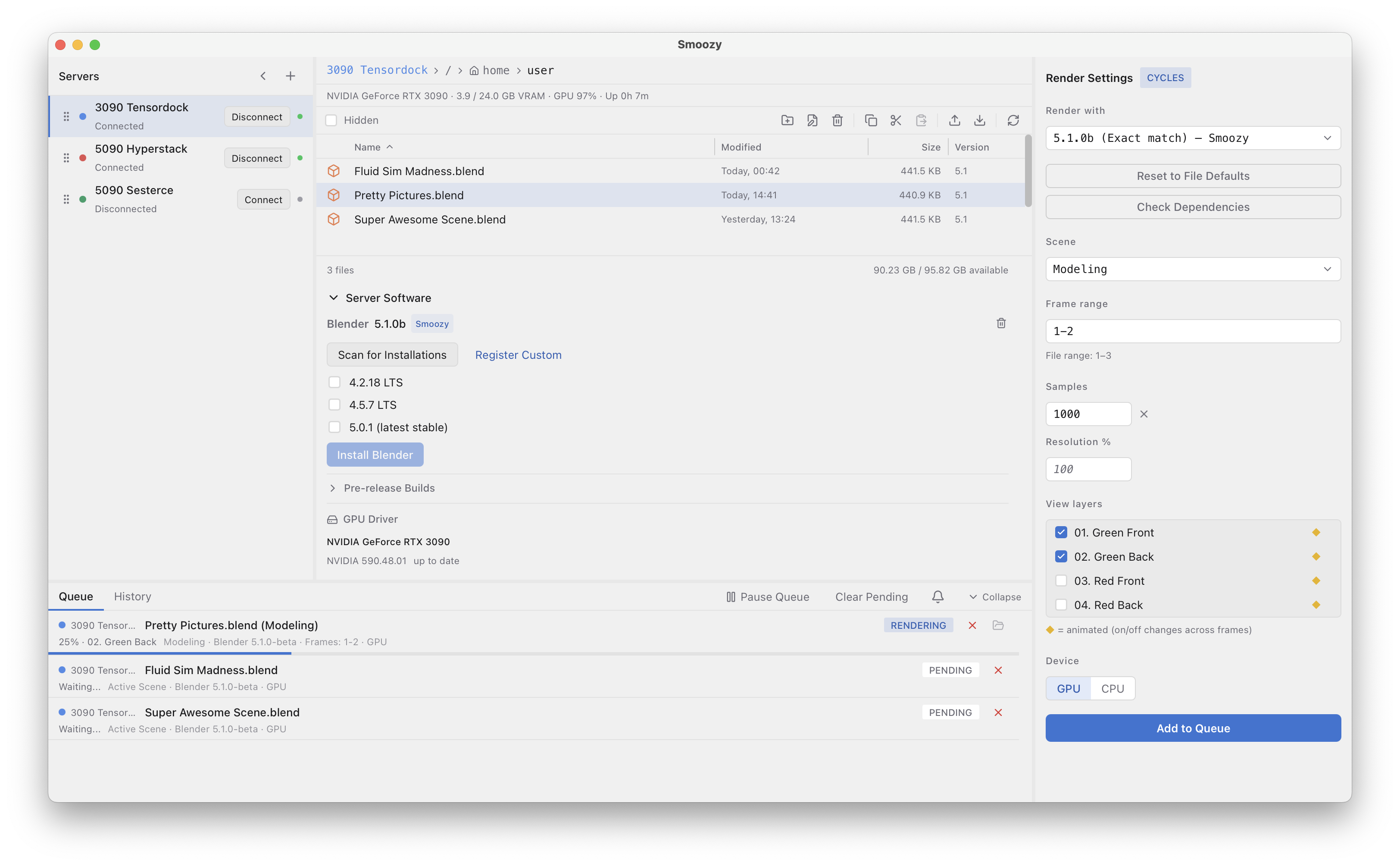Clear the Samples override with the X
The width and height of the screenshot is (1400, 866).
coord(1144,414)
